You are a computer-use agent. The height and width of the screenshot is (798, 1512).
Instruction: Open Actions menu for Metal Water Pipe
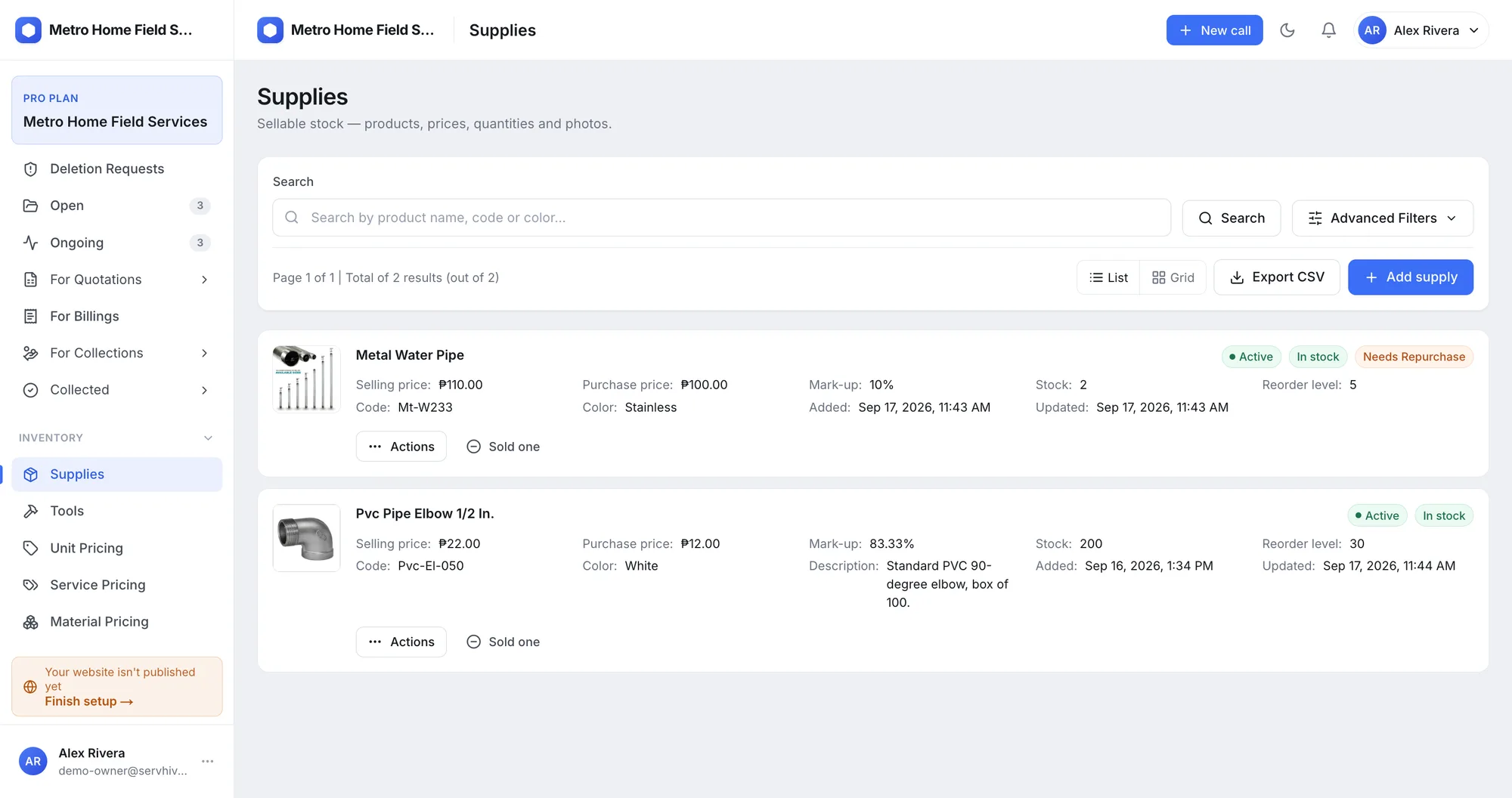(x=401, y=447)
